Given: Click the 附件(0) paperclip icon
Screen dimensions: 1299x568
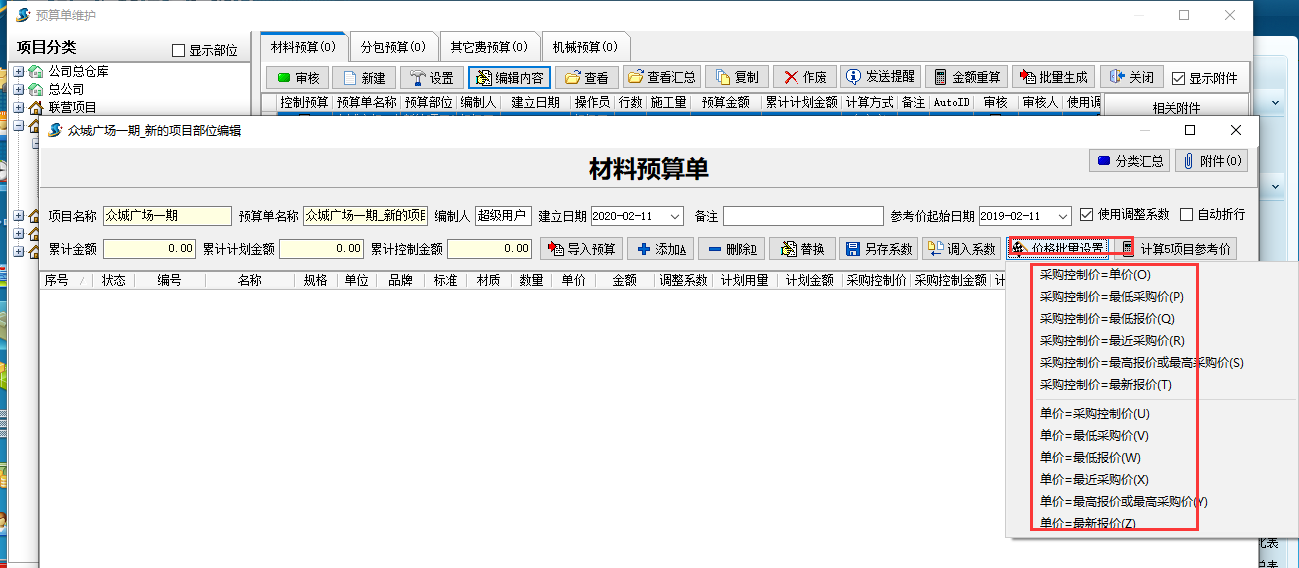Looking at the screenshot, I should [1188, 161].
